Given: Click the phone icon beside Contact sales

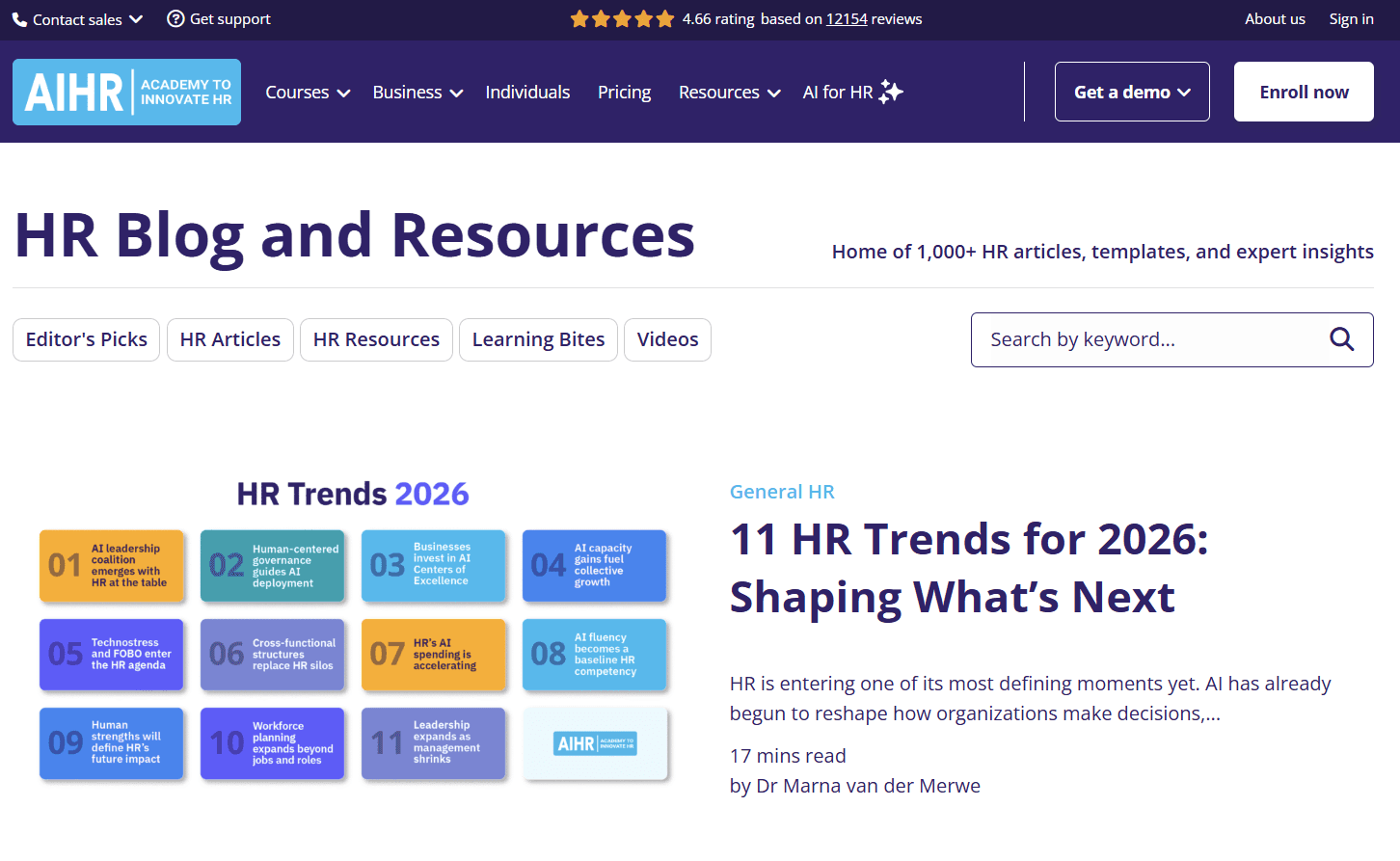Looking at the screenshot, I should pyautogui.click(x=19, y=19).
